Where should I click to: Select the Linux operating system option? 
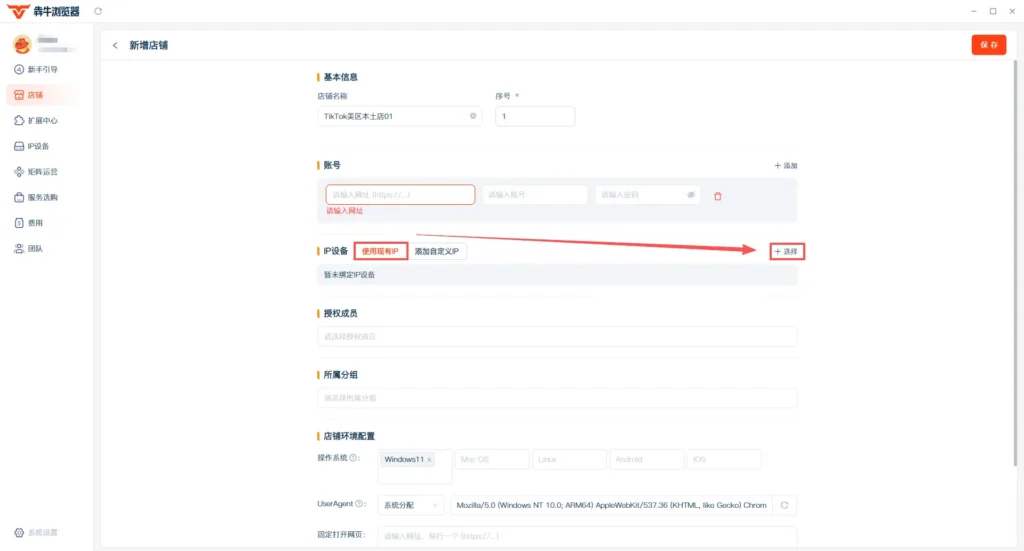point(569,459)
